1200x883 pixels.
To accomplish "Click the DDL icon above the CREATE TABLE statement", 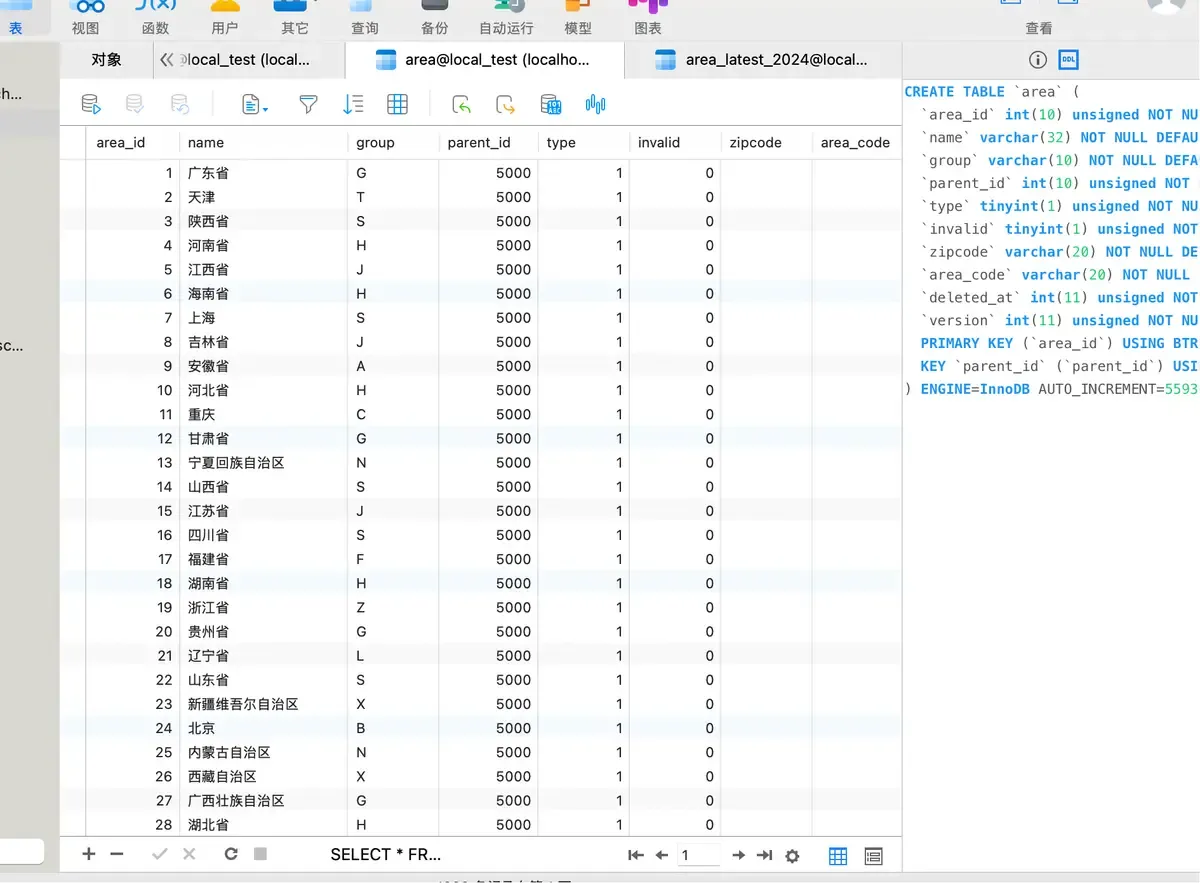I will point(1068,60).
